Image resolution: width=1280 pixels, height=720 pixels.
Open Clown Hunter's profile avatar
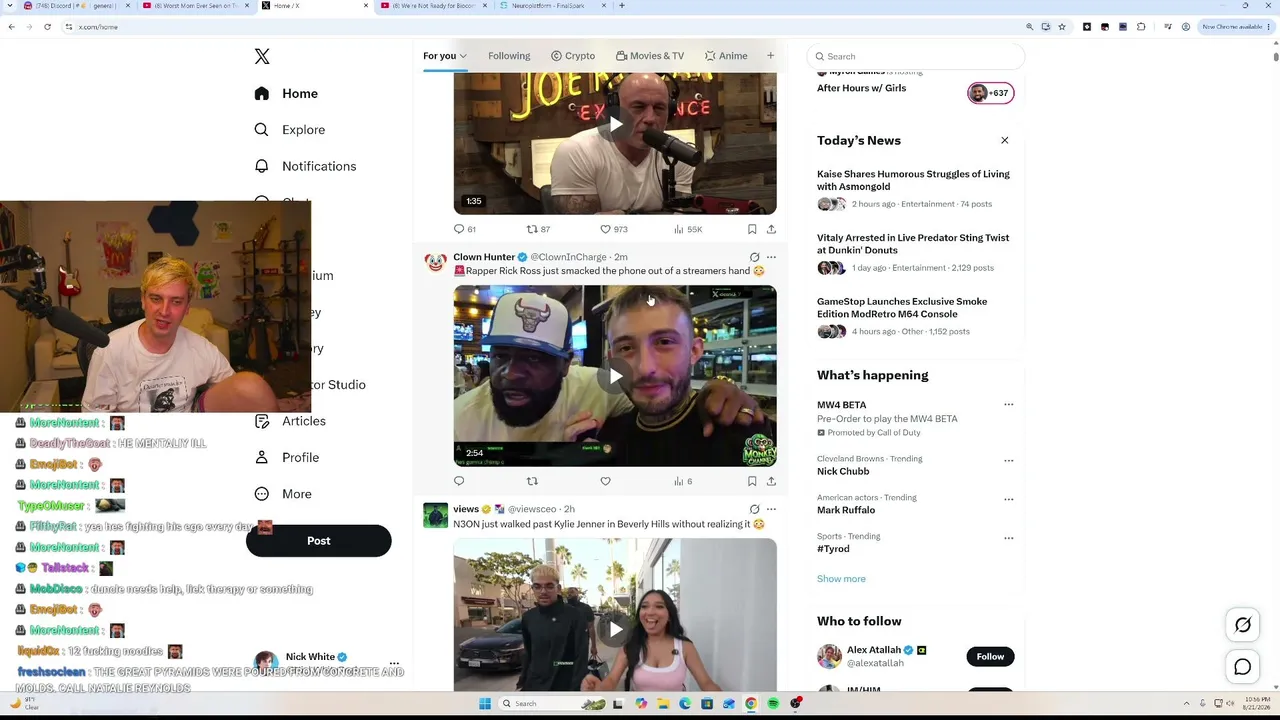(435, 262)
